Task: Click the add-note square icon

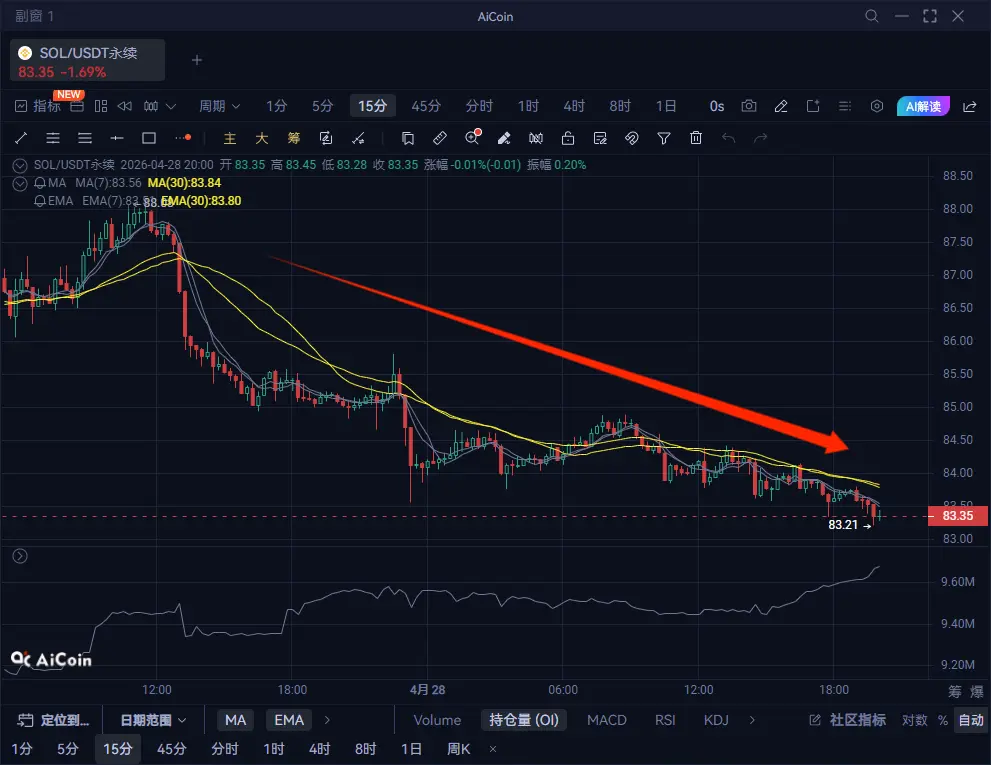Action: pyautogui.click(x=813, y=106)
